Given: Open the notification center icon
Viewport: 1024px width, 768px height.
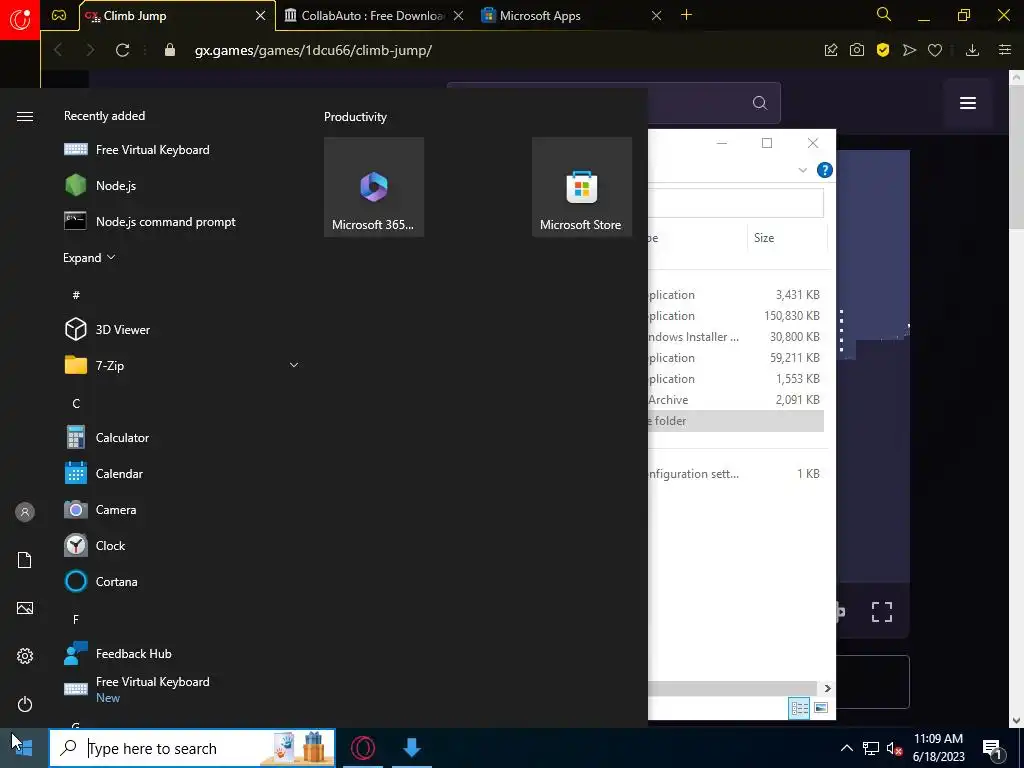Looking at the screenshot, I should [x=992, y=748].
